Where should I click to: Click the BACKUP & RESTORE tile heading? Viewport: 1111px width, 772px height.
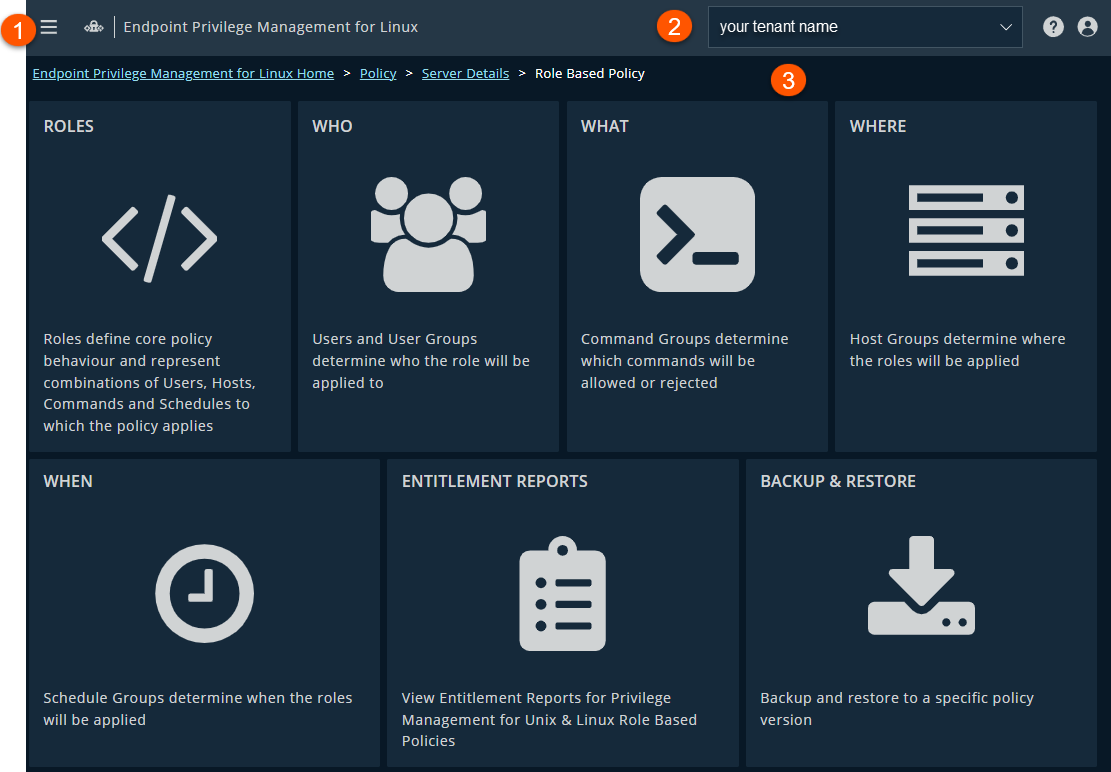838,481
